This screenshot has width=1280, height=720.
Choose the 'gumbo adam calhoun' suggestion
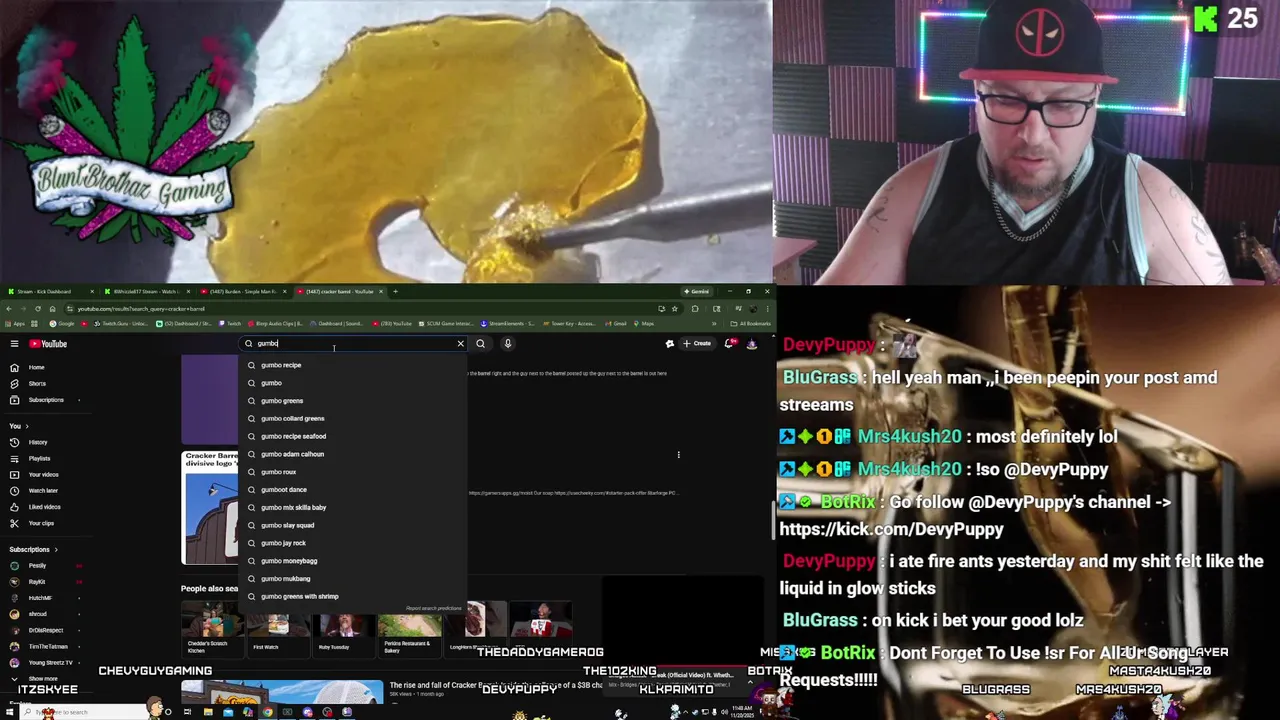coord(352,454)
